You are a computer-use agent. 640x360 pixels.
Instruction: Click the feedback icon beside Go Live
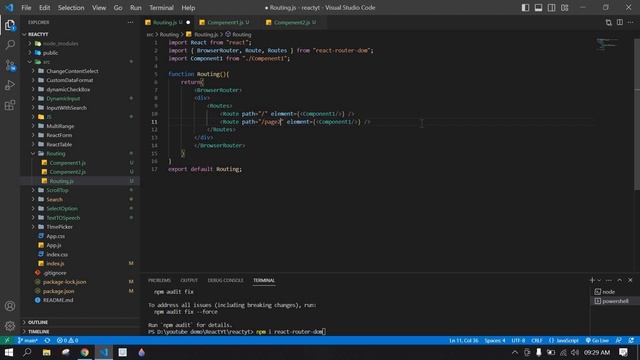click(619, 340)
